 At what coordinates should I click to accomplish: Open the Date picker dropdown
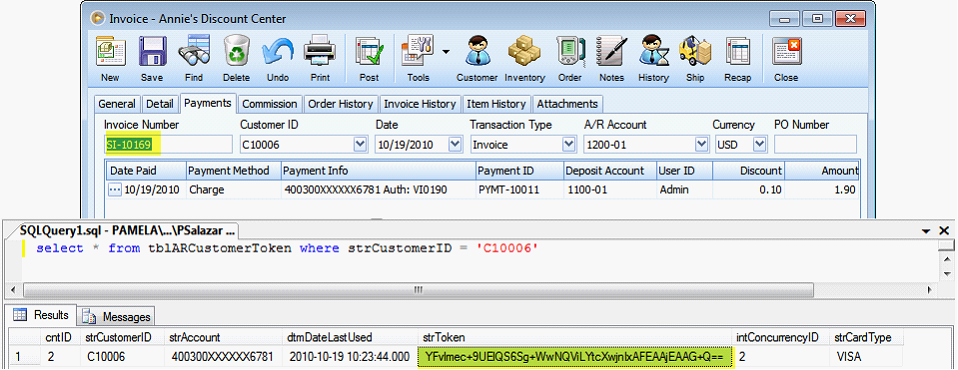coord(455,145)
